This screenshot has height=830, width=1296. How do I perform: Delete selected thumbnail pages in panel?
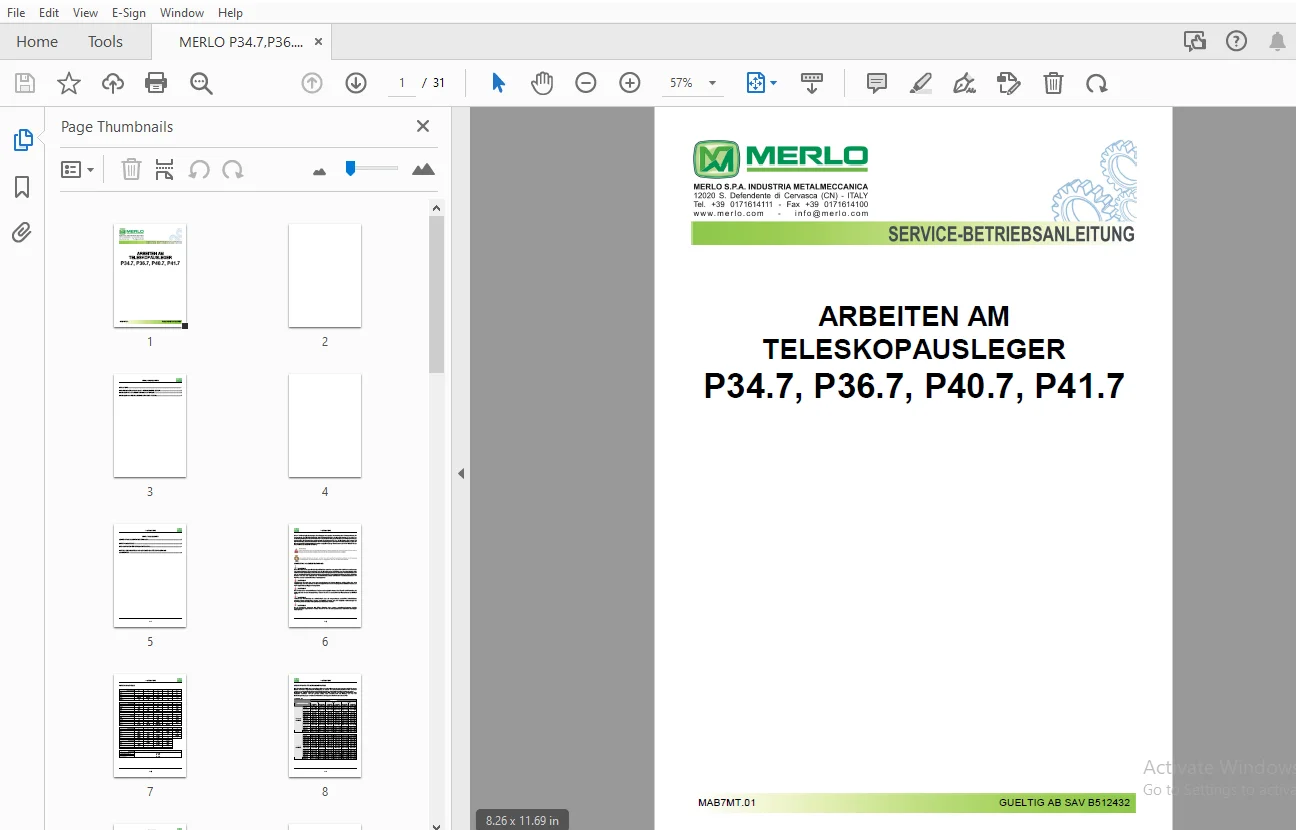(x=131, y=169)
